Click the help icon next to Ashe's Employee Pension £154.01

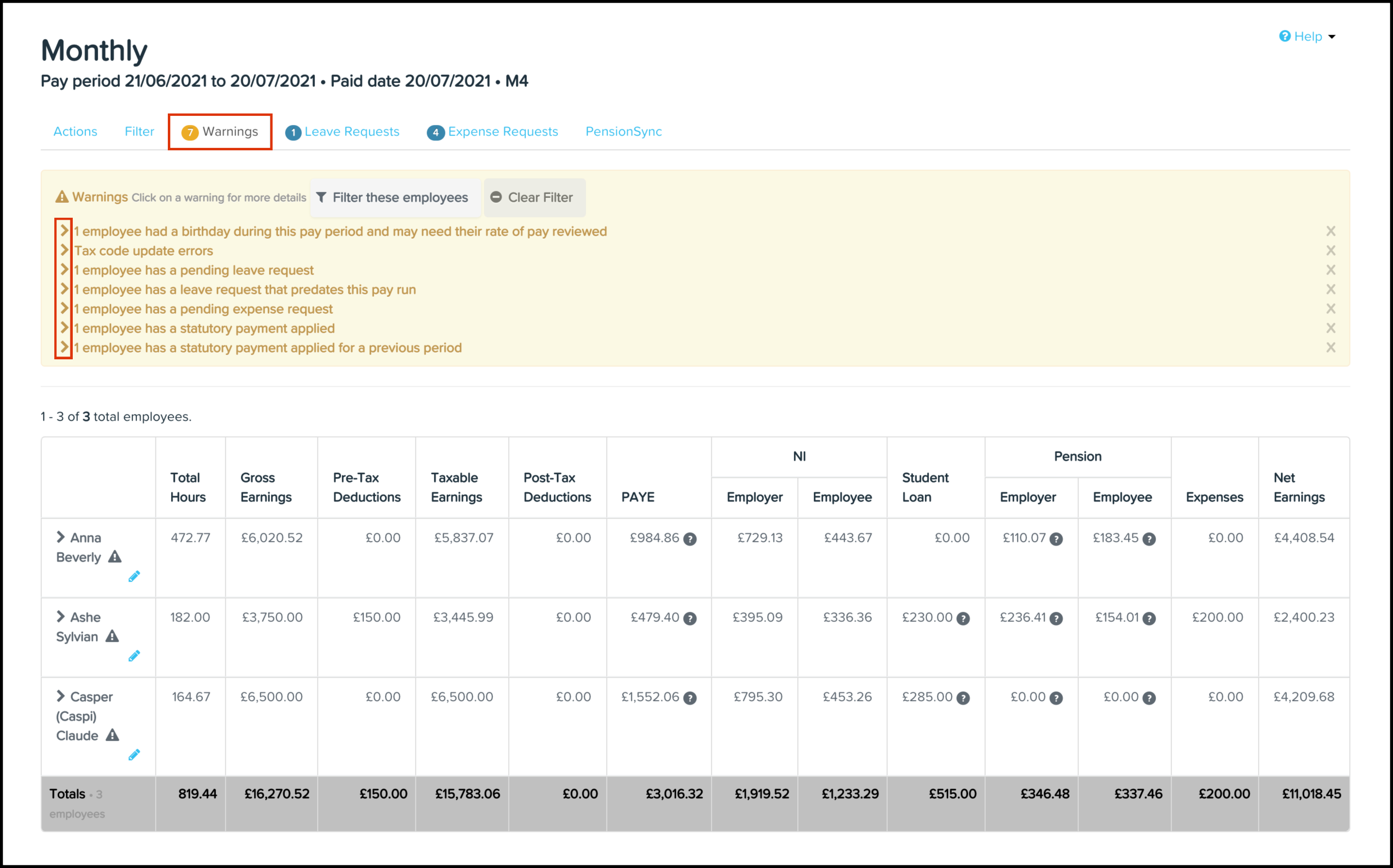coord(1149,618)
